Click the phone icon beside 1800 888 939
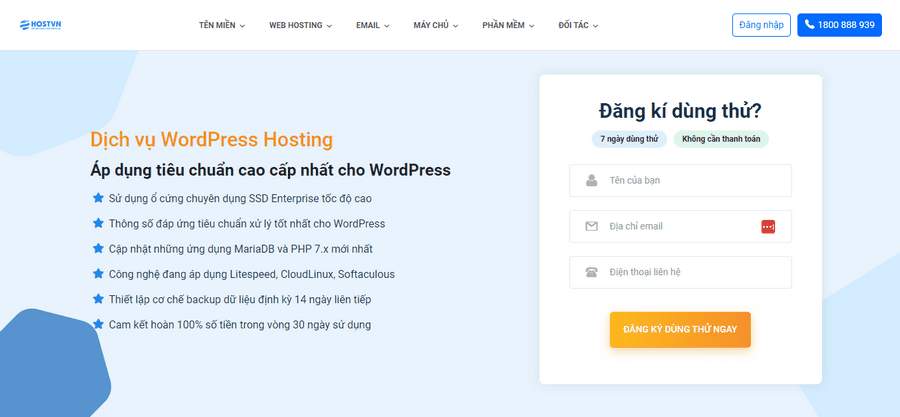The width and height of the screenshot is (900, 417). (x=809, y=25)
